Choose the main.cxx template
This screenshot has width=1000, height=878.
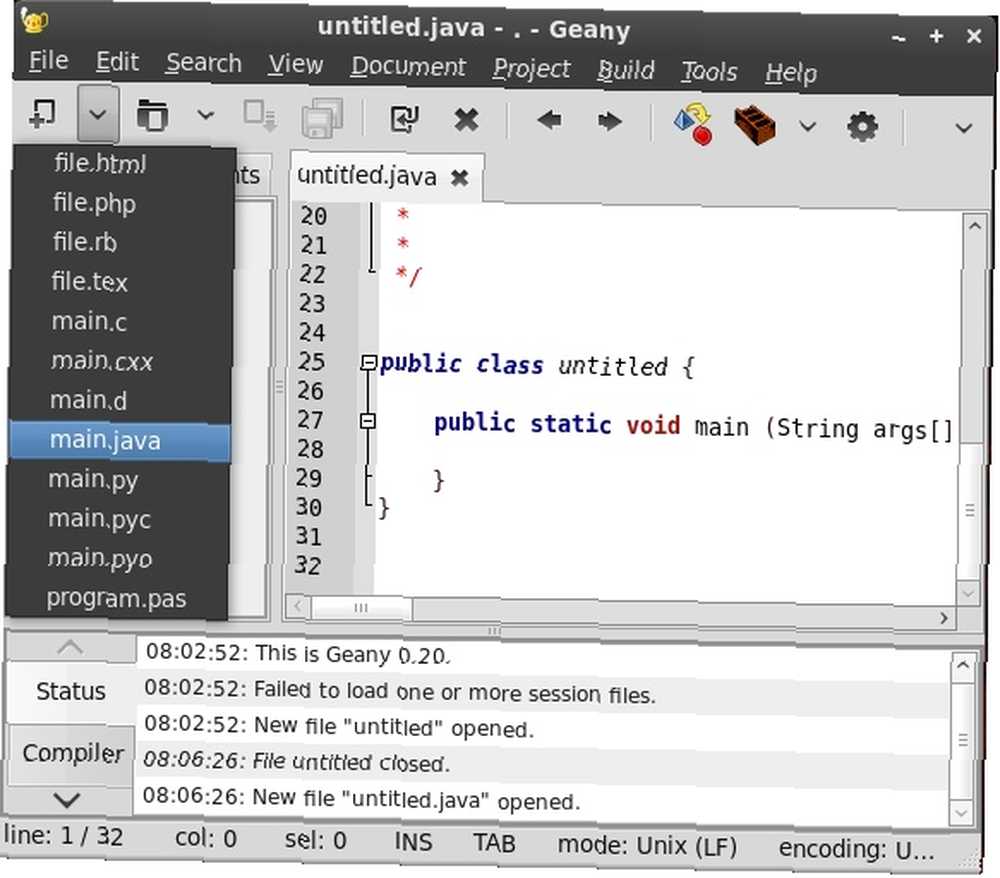[121, 361]
